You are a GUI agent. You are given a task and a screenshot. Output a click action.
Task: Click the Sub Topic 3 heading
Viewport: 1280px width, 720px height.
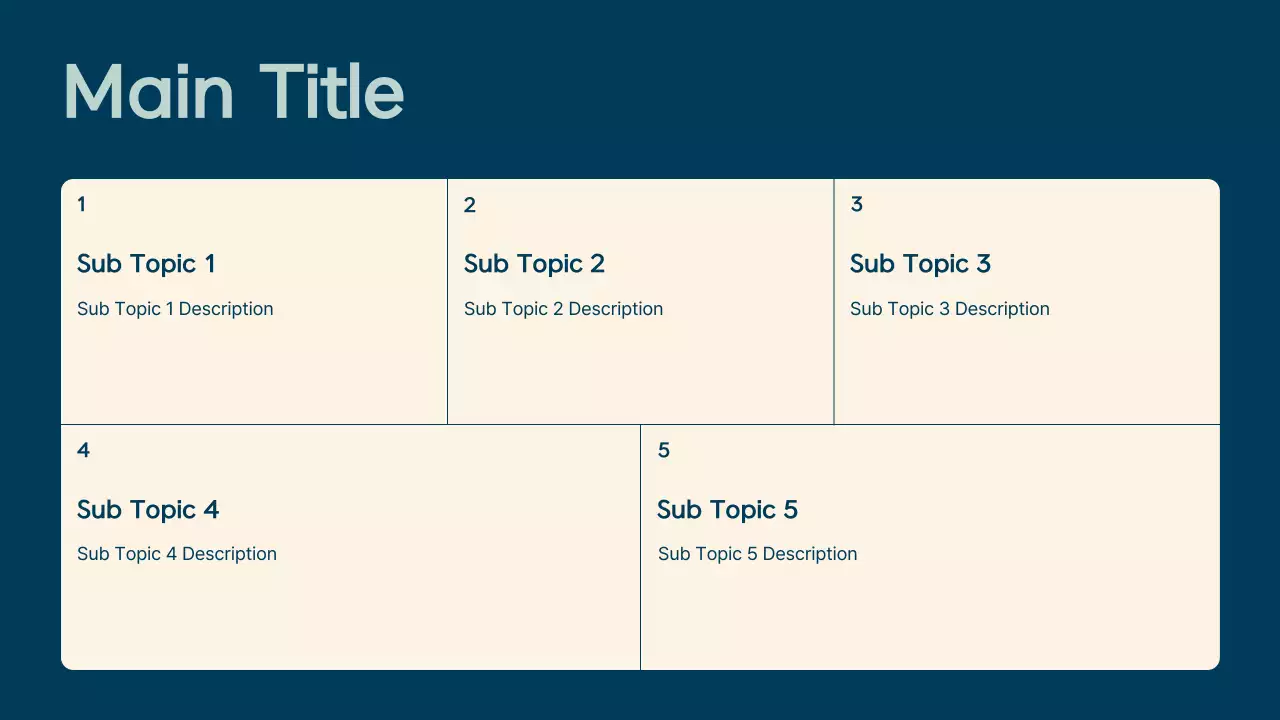(920, 264)
